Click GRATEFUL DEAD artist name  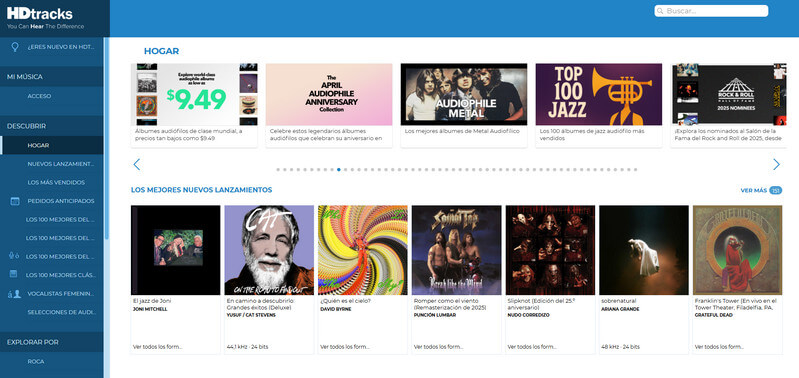tap(713, 315)
